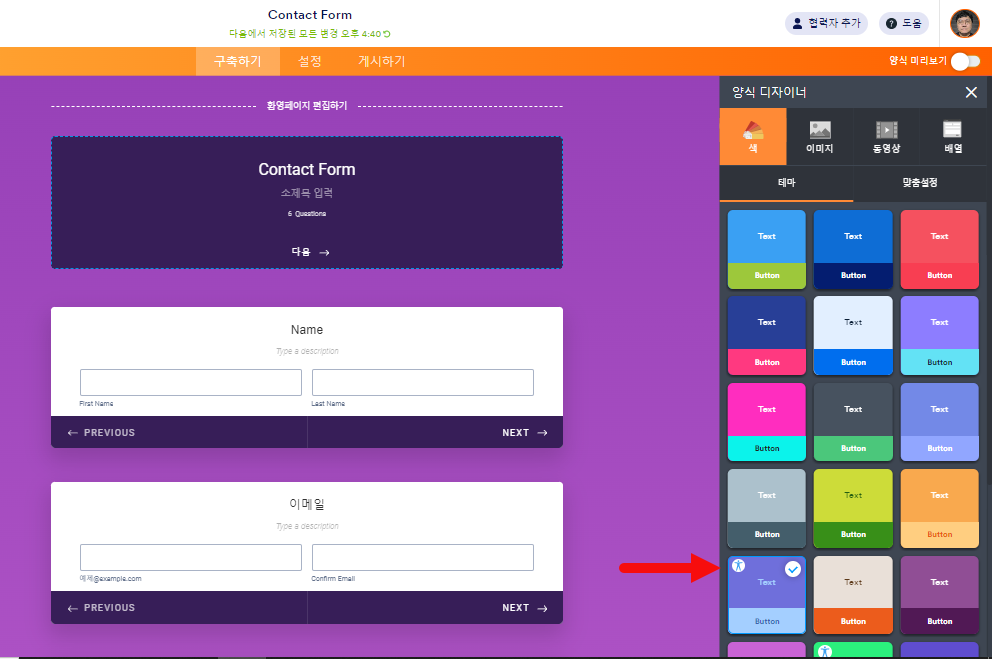
Task: Close the 양식 디자이너 panel
Action: point(971,93)
